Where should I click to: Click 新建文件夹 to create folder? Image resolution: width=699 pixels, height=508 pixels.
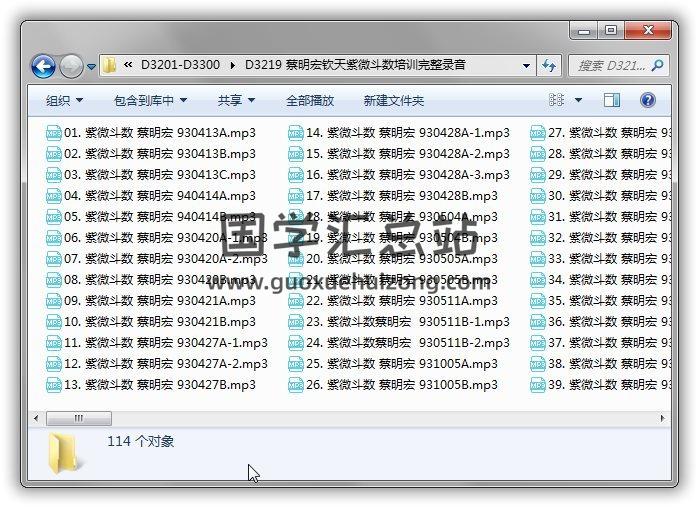point(393,100)
